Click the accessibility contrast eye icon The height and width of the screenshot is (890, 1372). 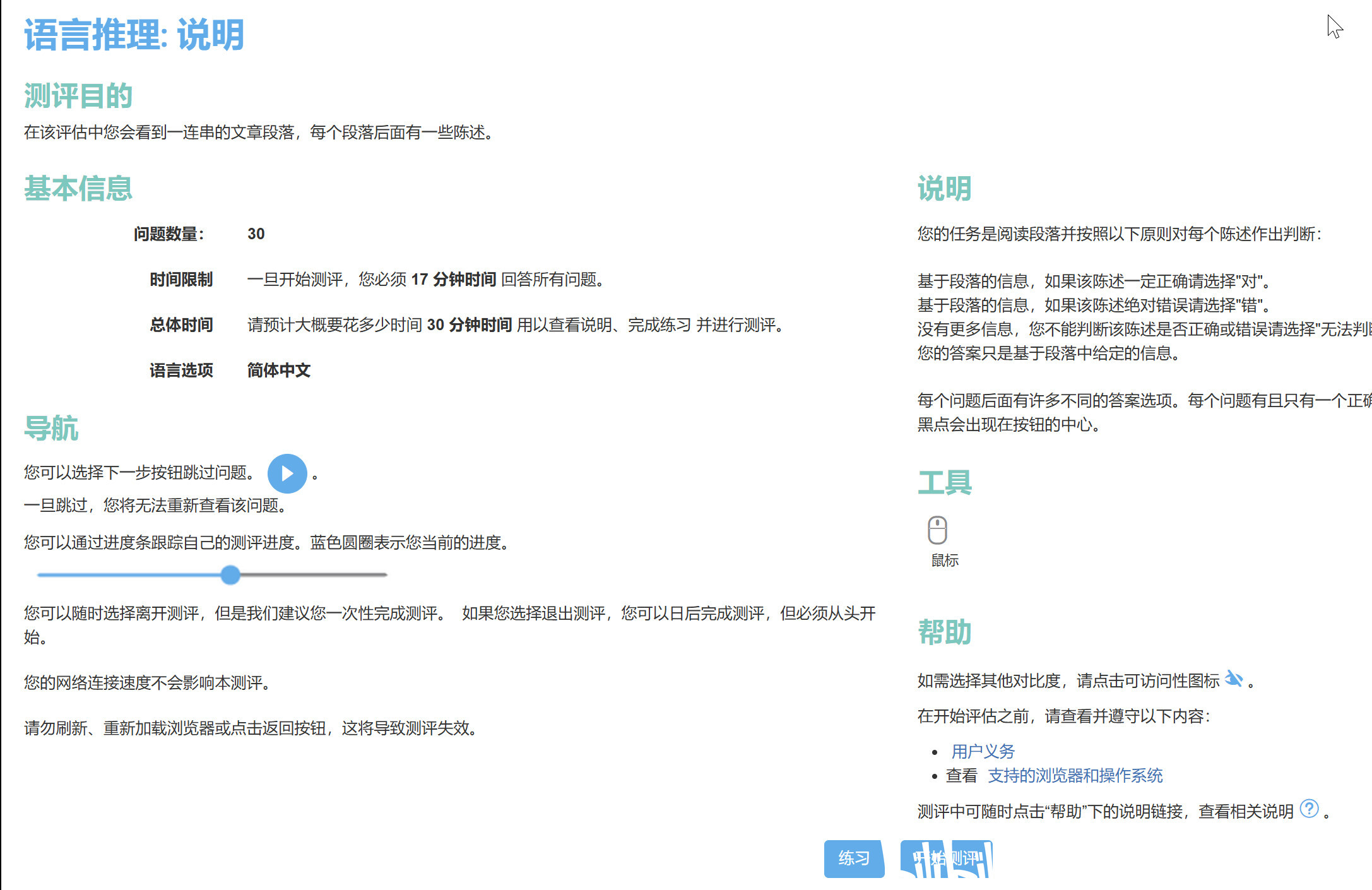tap(1234, 679)
